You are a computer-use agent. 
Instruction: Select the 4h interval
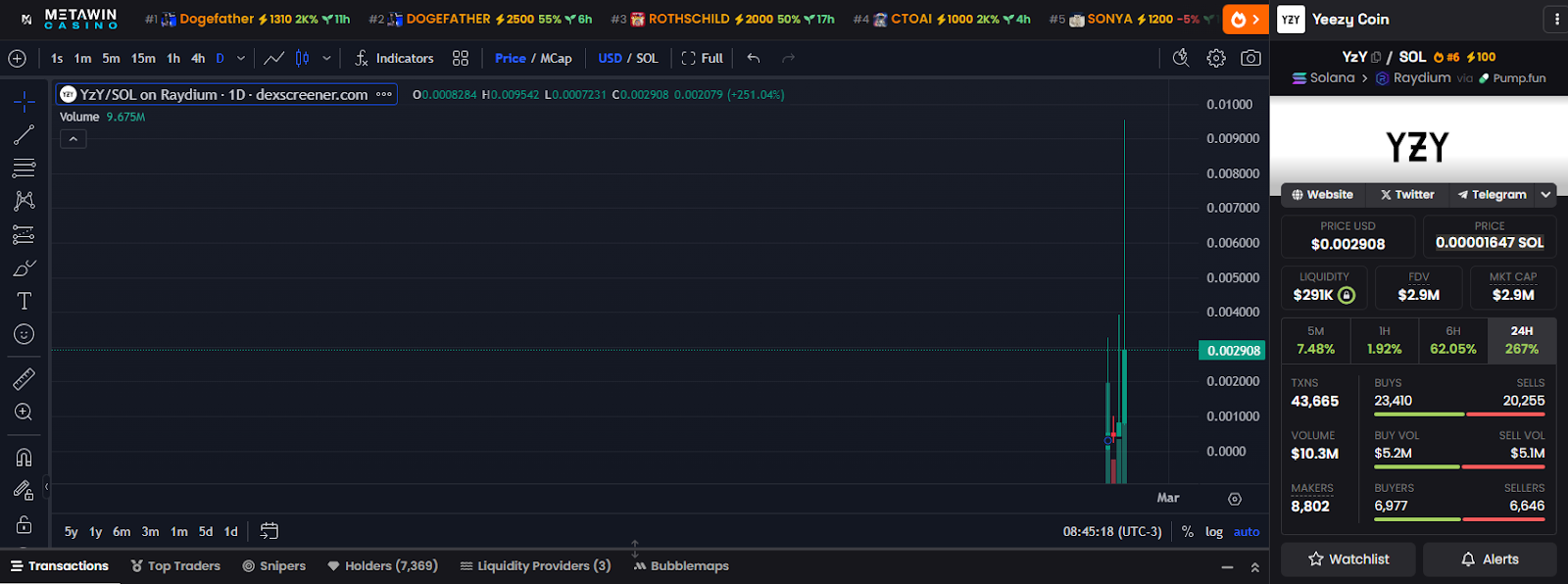click(198, 59)
